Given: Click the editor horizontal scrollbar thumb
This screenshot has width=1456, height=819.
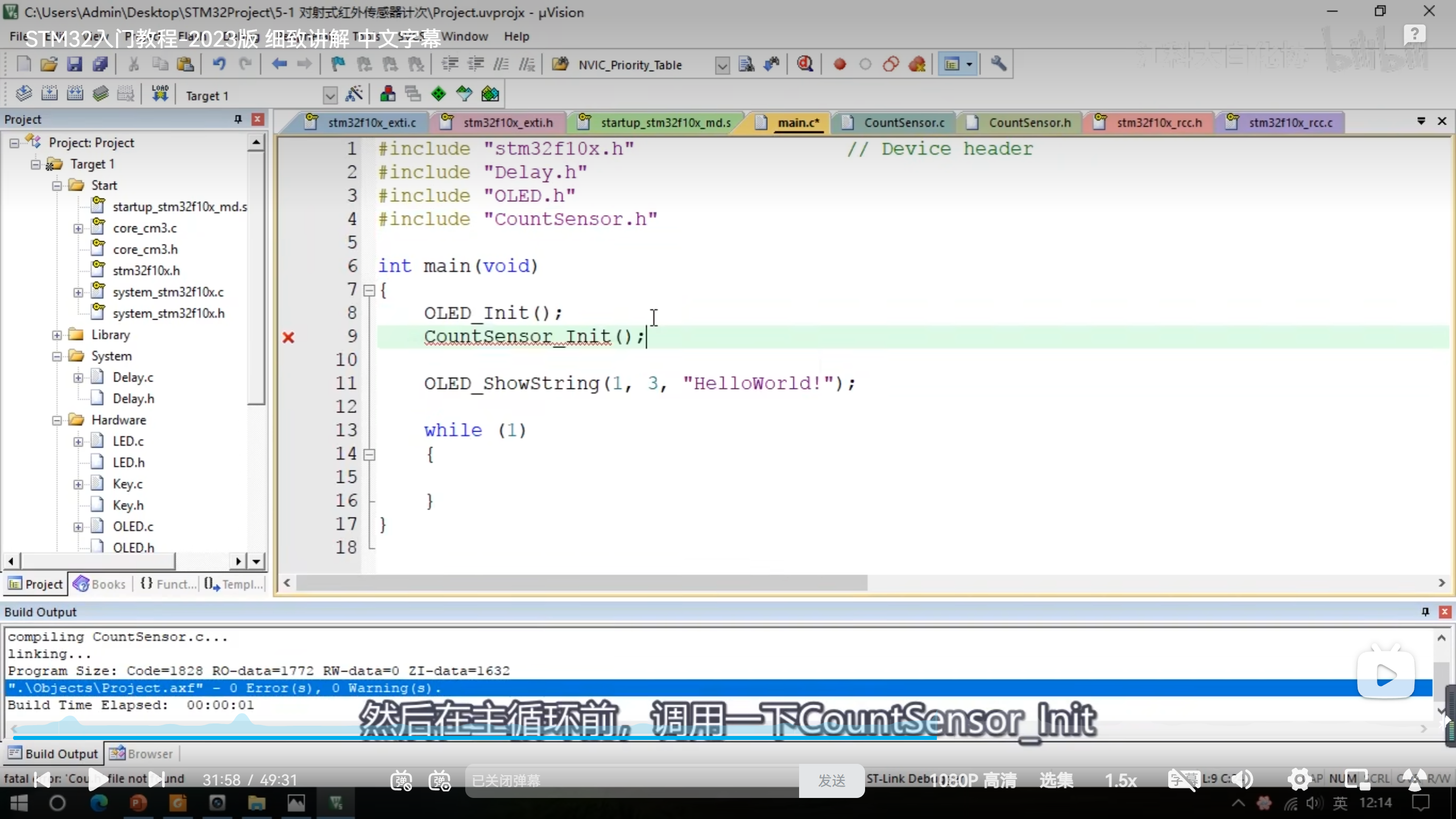Looking at the screenshot, I should tap(580, 582).
